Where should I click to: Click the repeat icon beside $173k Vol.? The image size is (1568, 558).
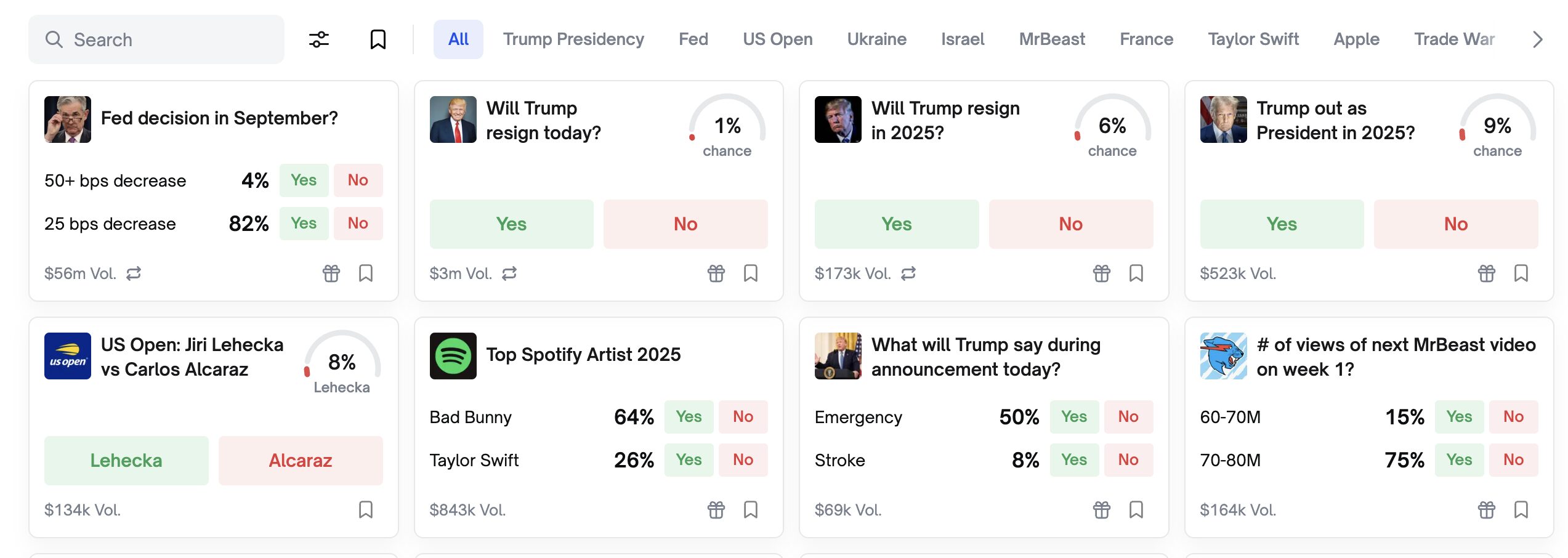[x=908, y=273]
